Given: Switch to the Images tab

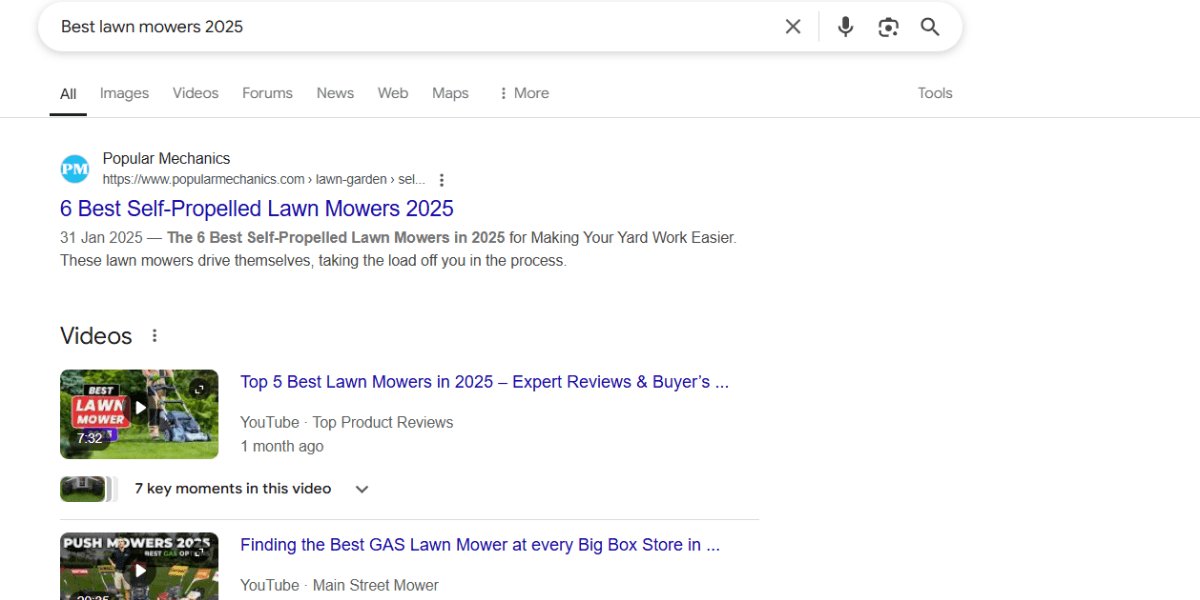Looking at the screenshot, I should 124,93.
